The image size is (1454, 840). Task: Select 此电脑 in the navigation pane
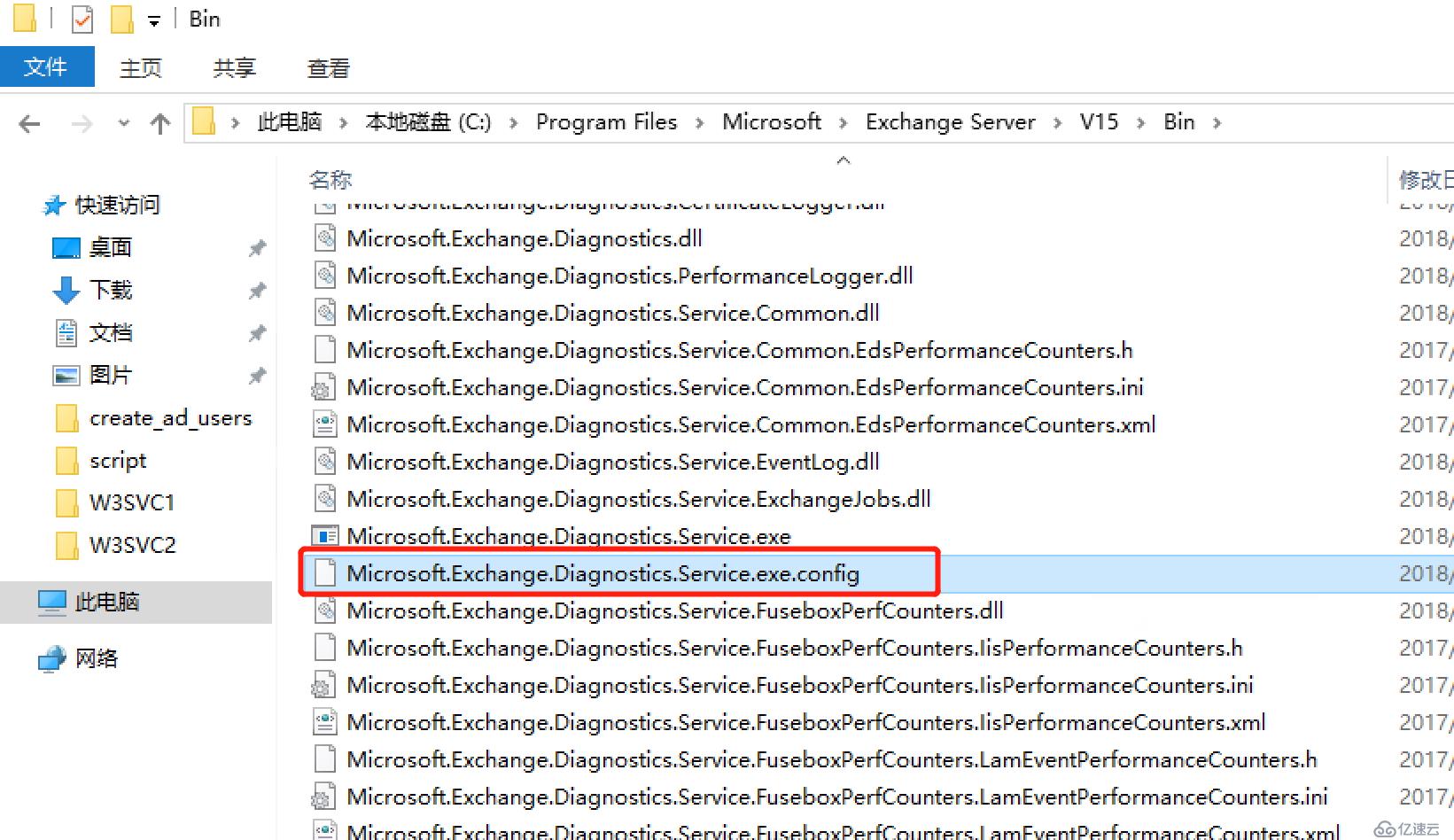tap(106, 602)
